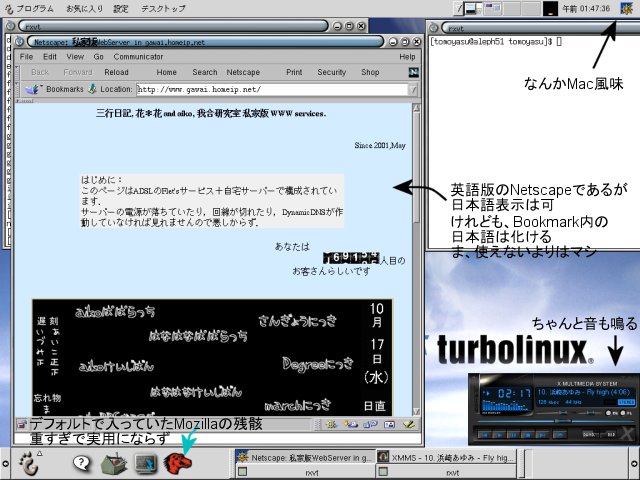
Task: Click the window menu icon of right rxvt
Action: pyautogui.click(x=434, y=28)
